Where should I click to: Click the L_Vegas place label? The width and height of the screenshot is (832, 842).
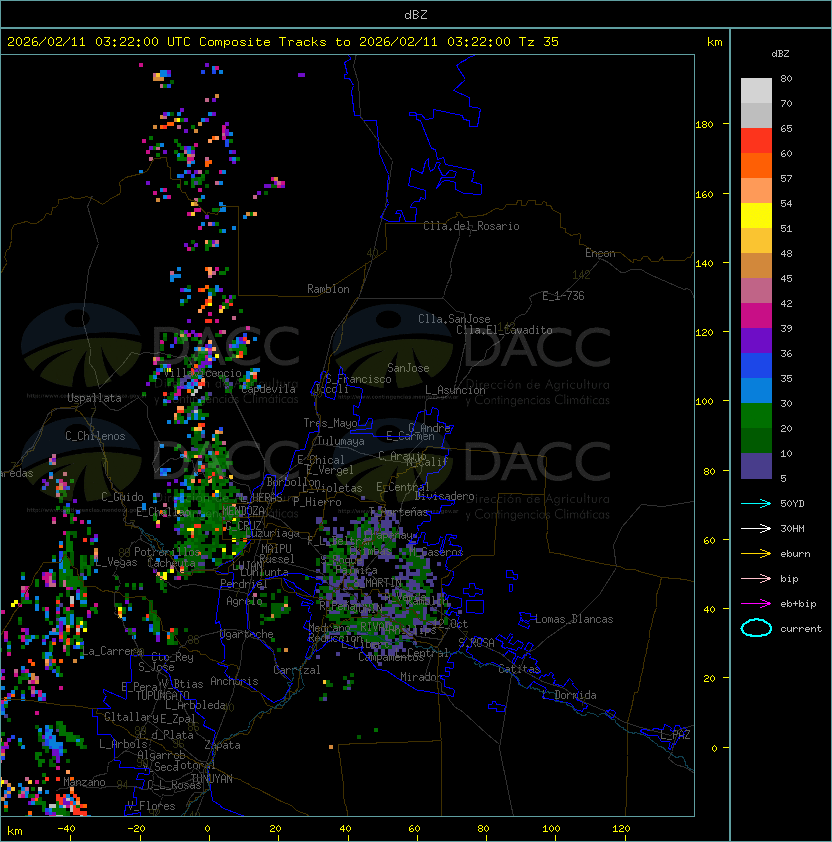coord(115,562)
